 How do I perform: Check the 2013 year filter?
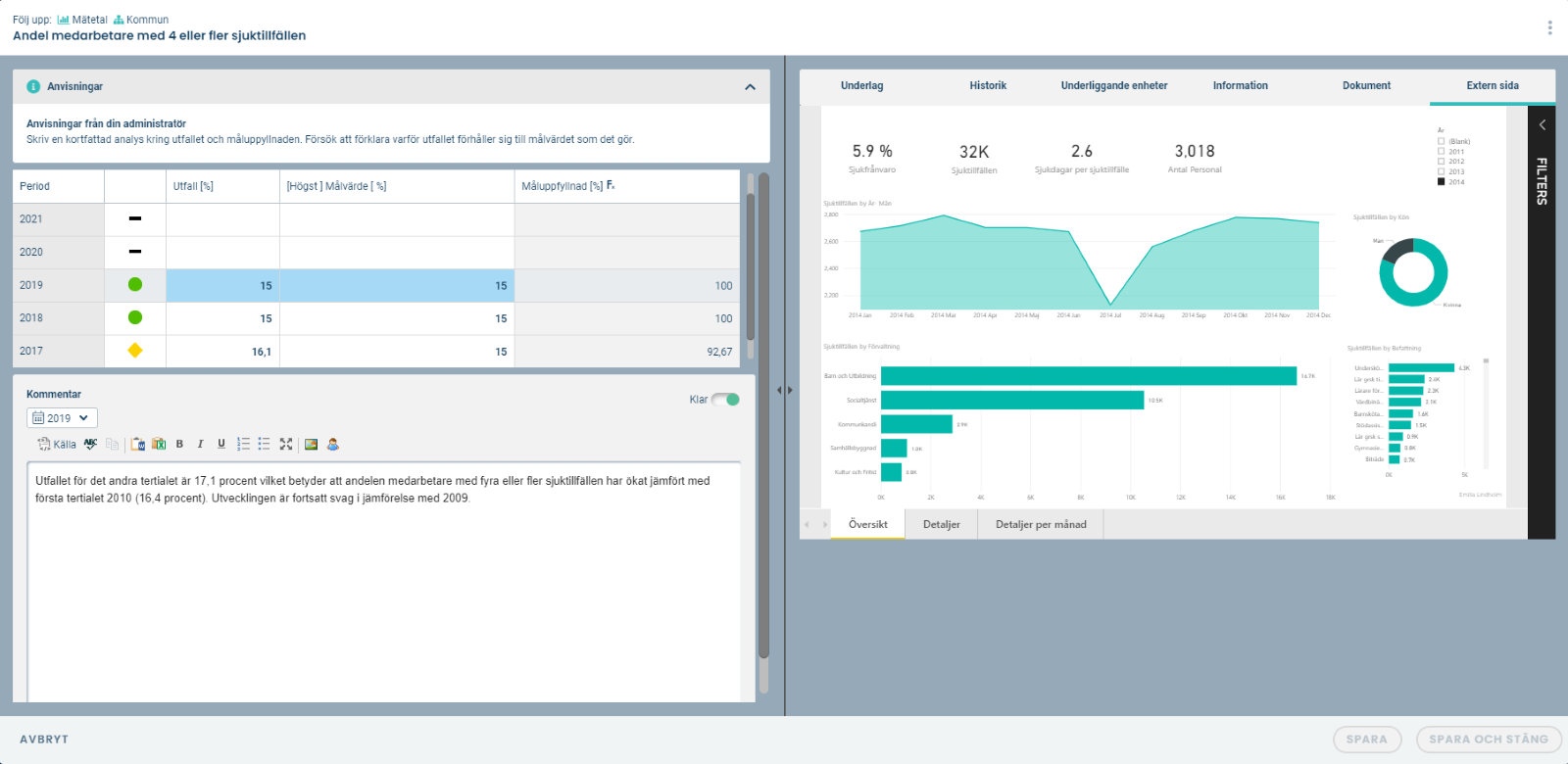[x=1441, y=171]
